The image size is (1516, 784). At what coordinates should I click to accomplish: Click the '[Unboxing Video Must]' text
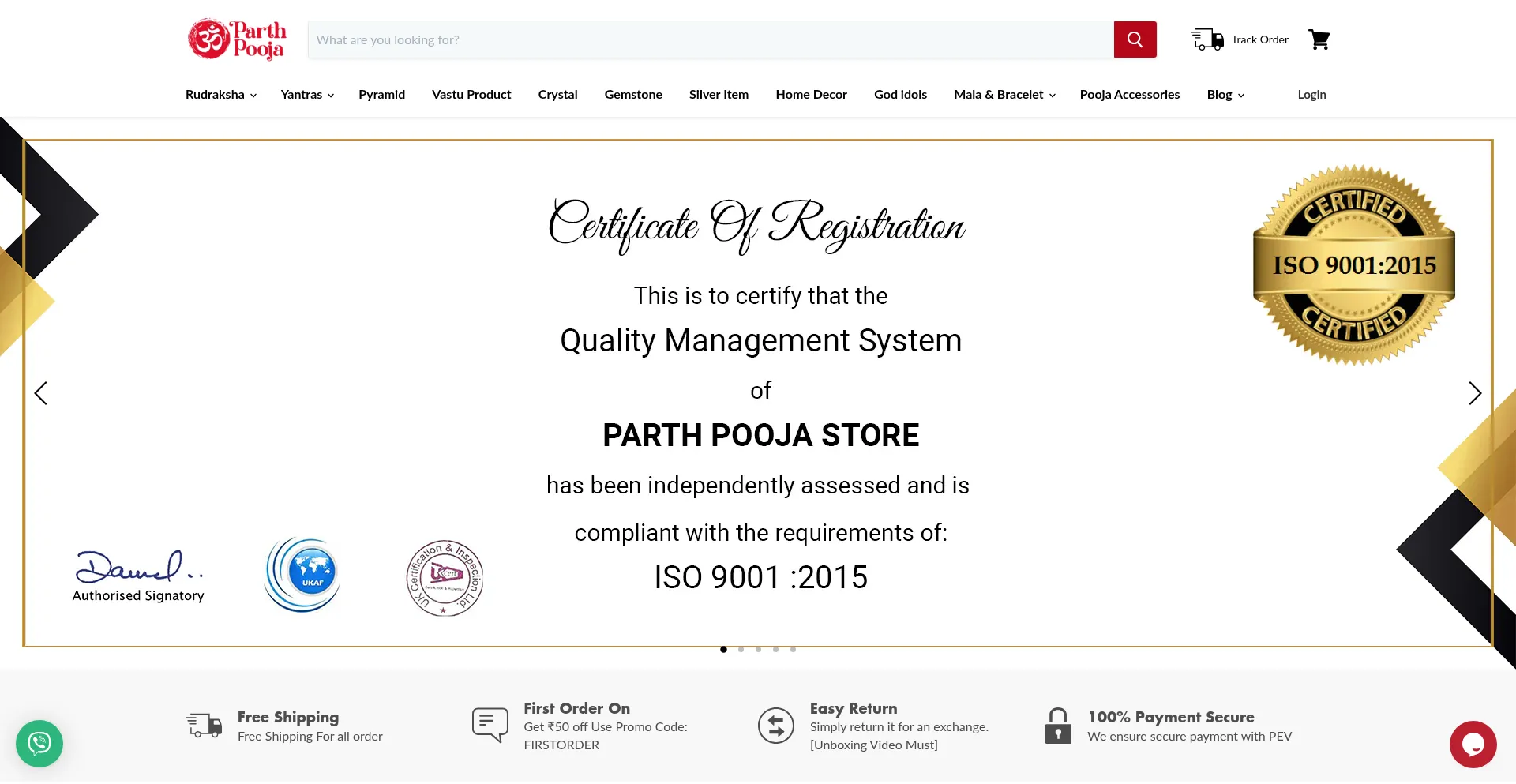873,745
